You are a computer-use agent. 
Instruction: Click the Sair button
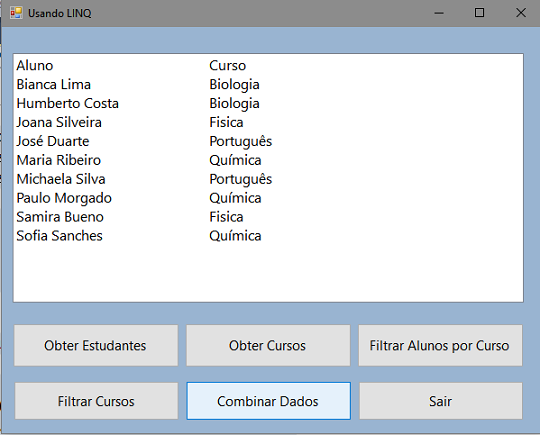441,401
